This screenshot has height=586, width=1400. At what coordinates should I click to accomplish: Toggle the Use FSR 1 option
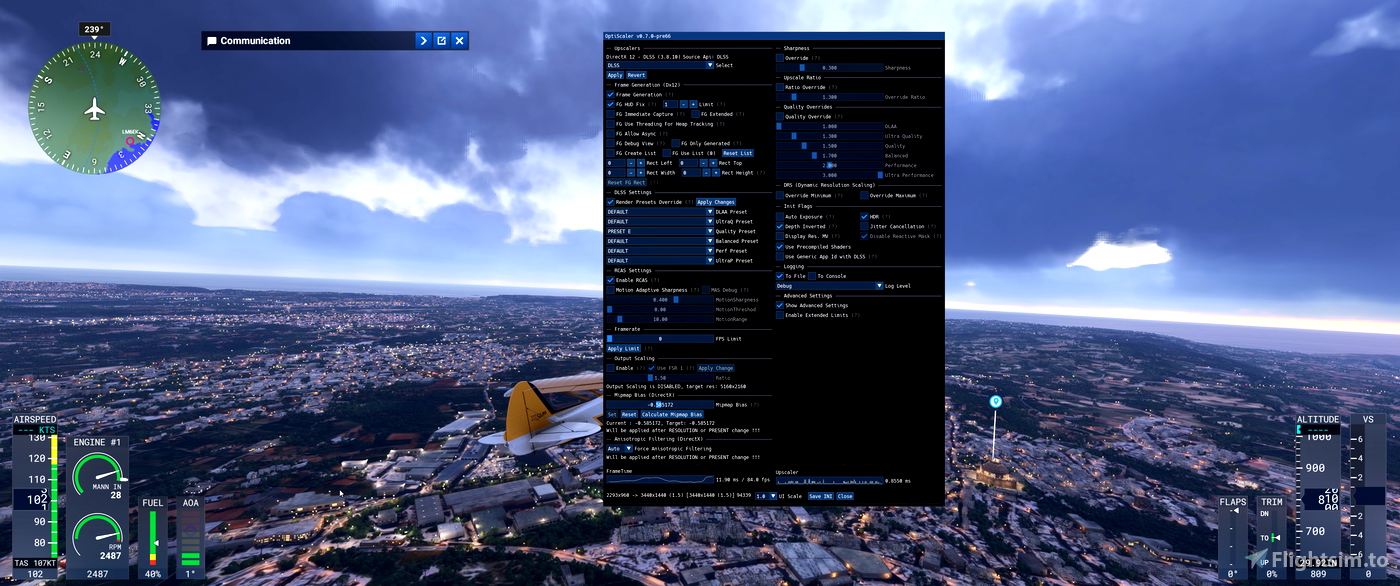coord(651,368)
